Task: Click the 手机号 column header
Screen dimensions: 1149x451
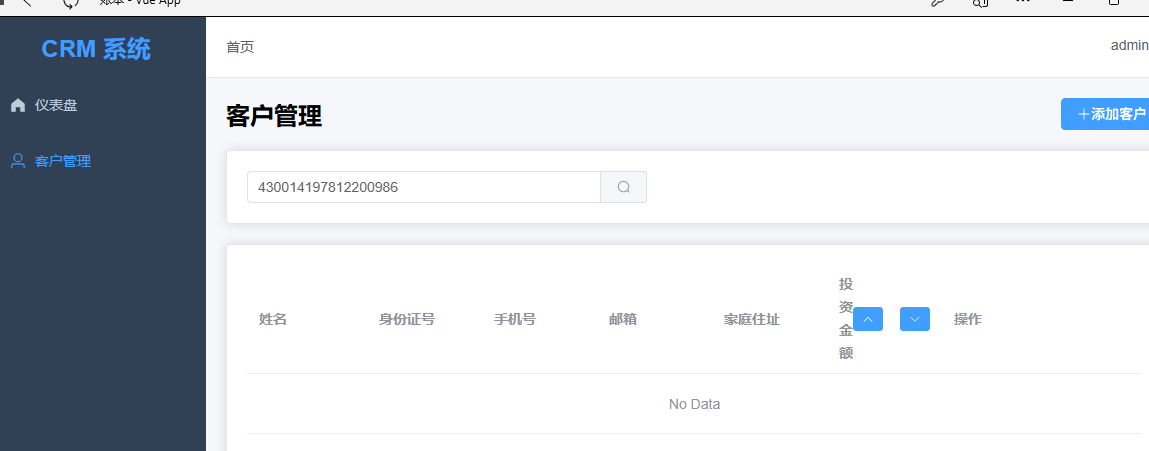Action: 514,320
